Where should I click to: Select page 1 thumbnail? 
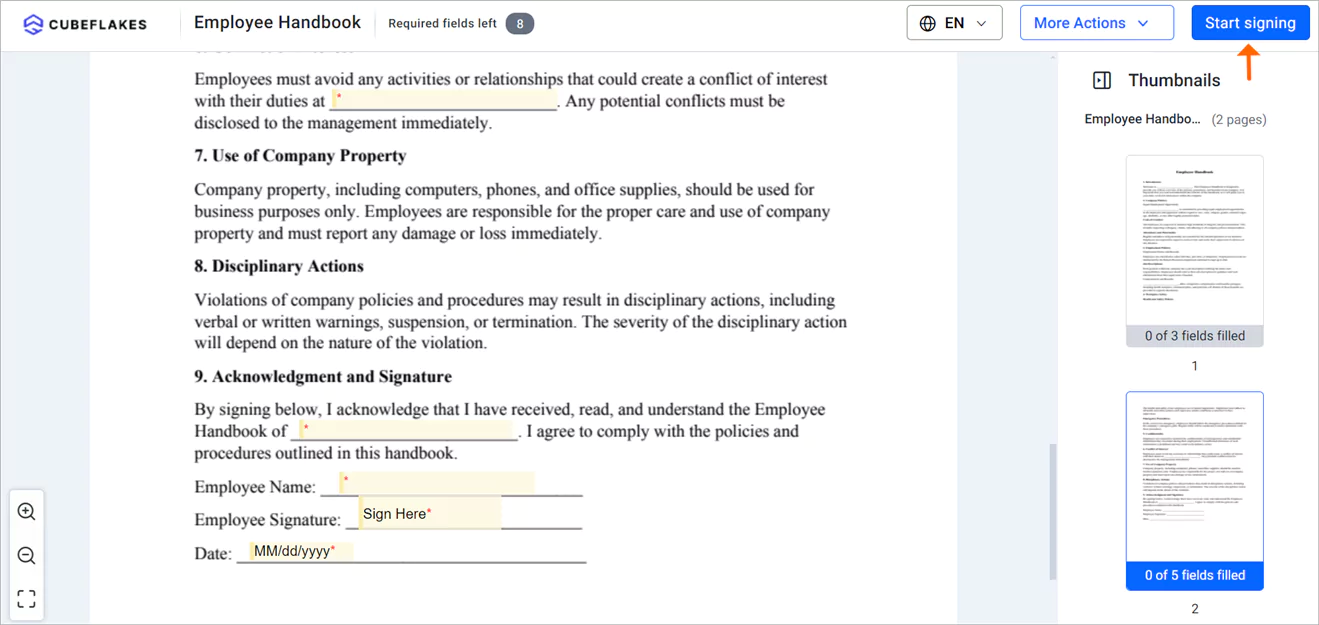coord(1195,251)
